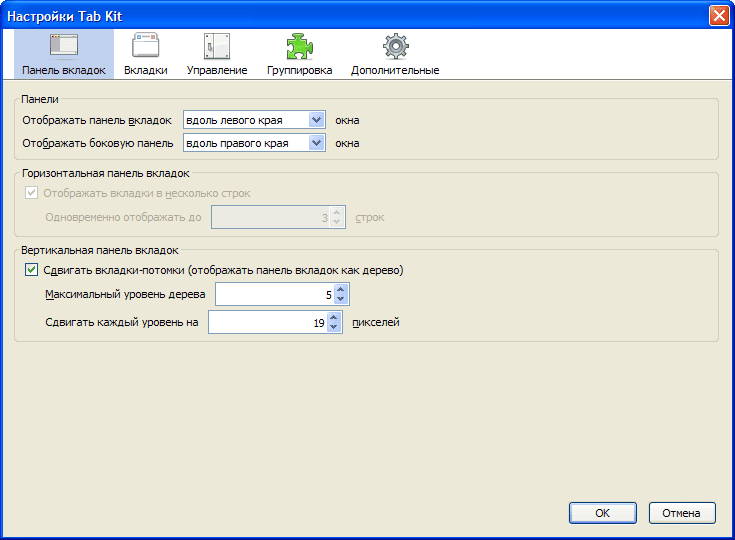Switch to the Вкладки tab label
The image size is (735, 540).
(x=146, y=70)
